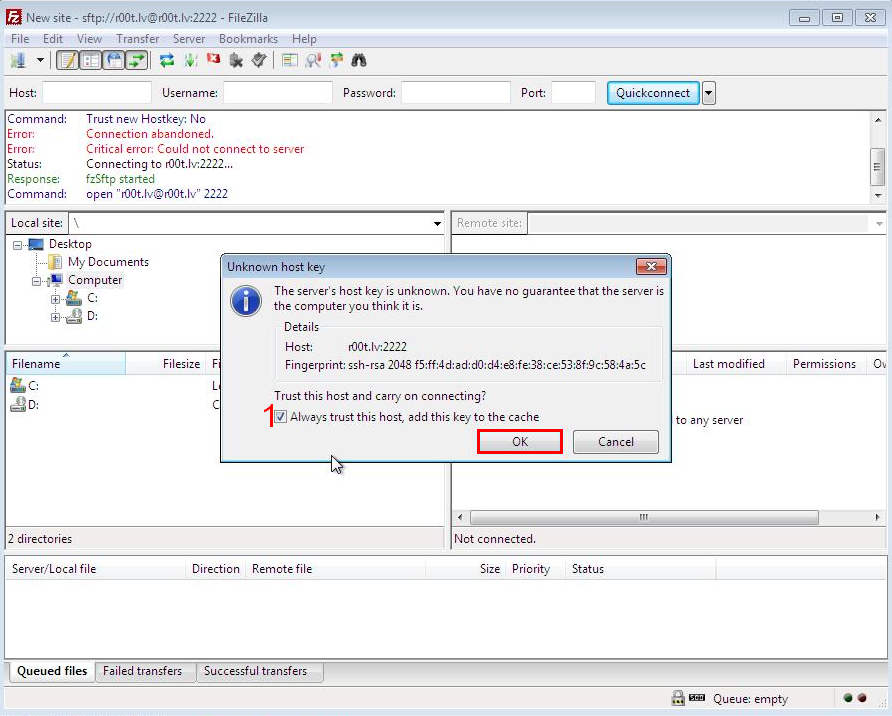Toggle the transfer queue display button

click(137, 60)
